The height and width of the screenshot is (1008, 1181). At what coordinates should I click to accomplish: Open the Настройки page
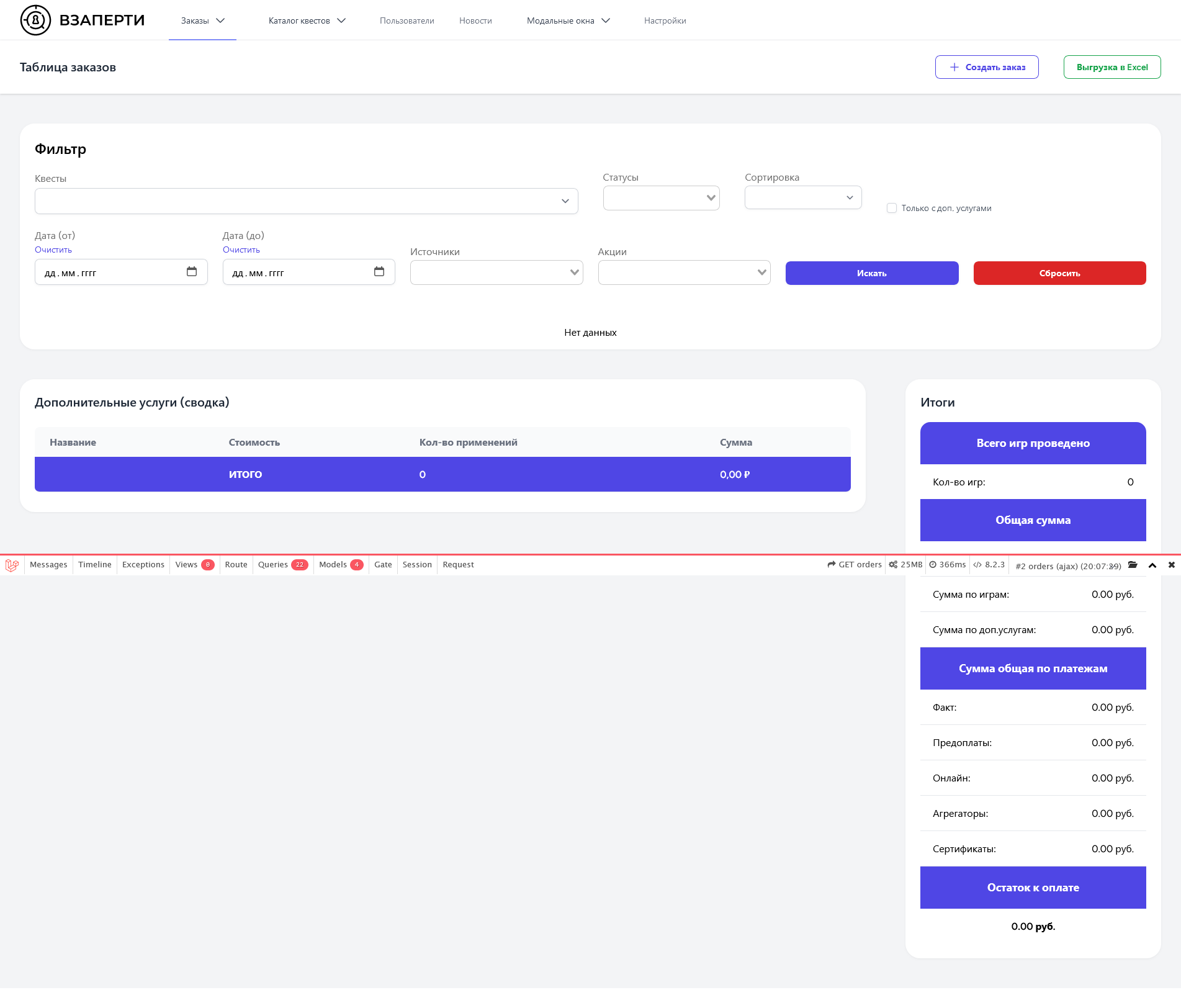click(x=665, y=20)
